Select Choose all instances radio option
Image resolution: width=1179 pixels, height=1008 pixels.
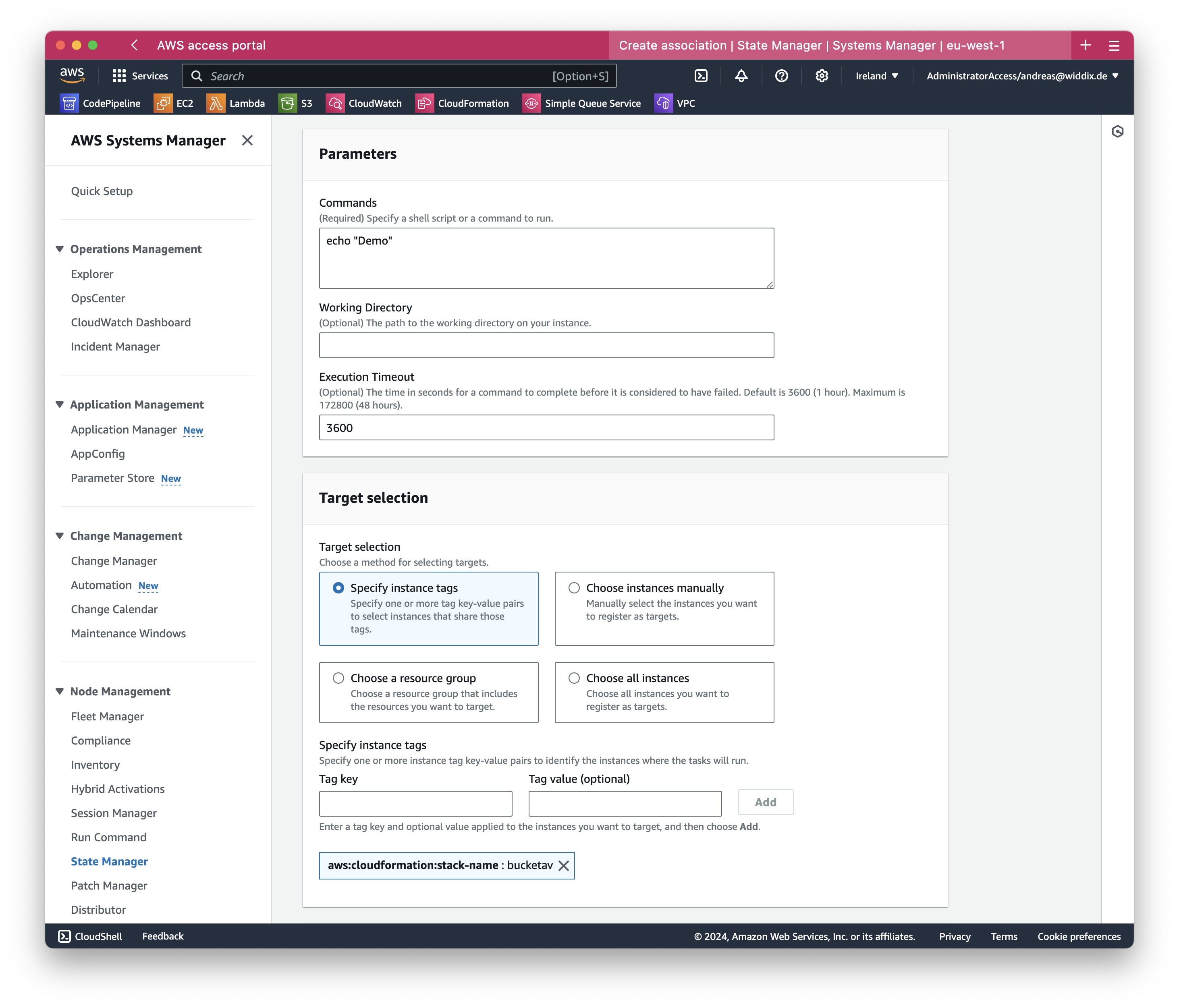[574, 678]
